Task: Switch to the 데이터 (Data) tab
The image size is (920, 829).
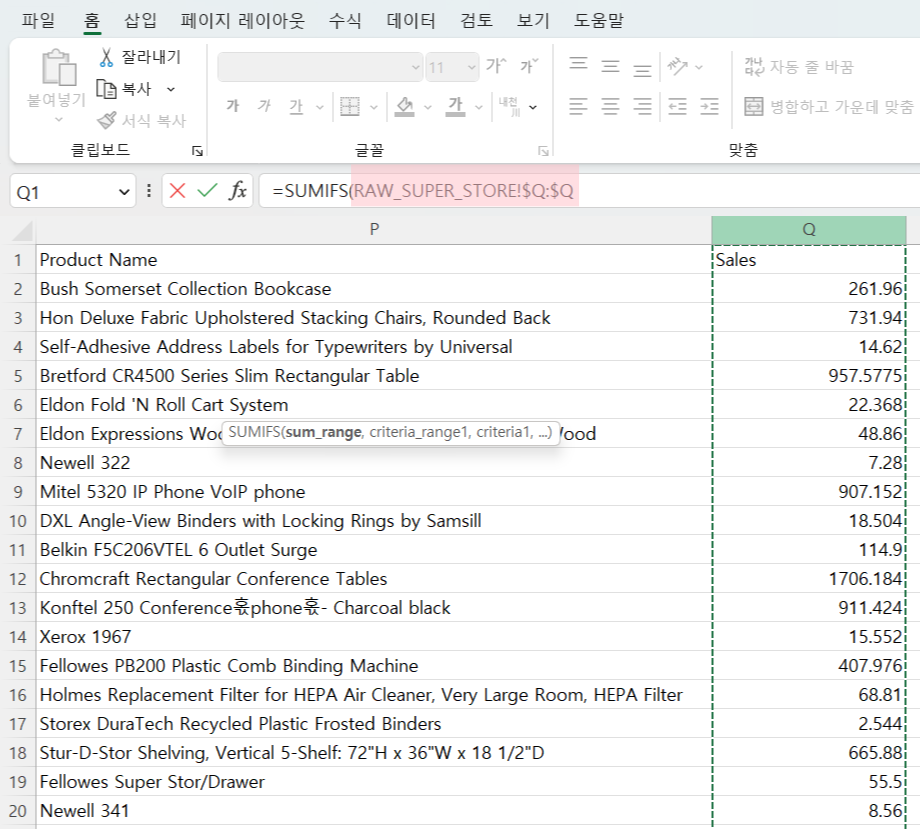Action: pos(411,21)
